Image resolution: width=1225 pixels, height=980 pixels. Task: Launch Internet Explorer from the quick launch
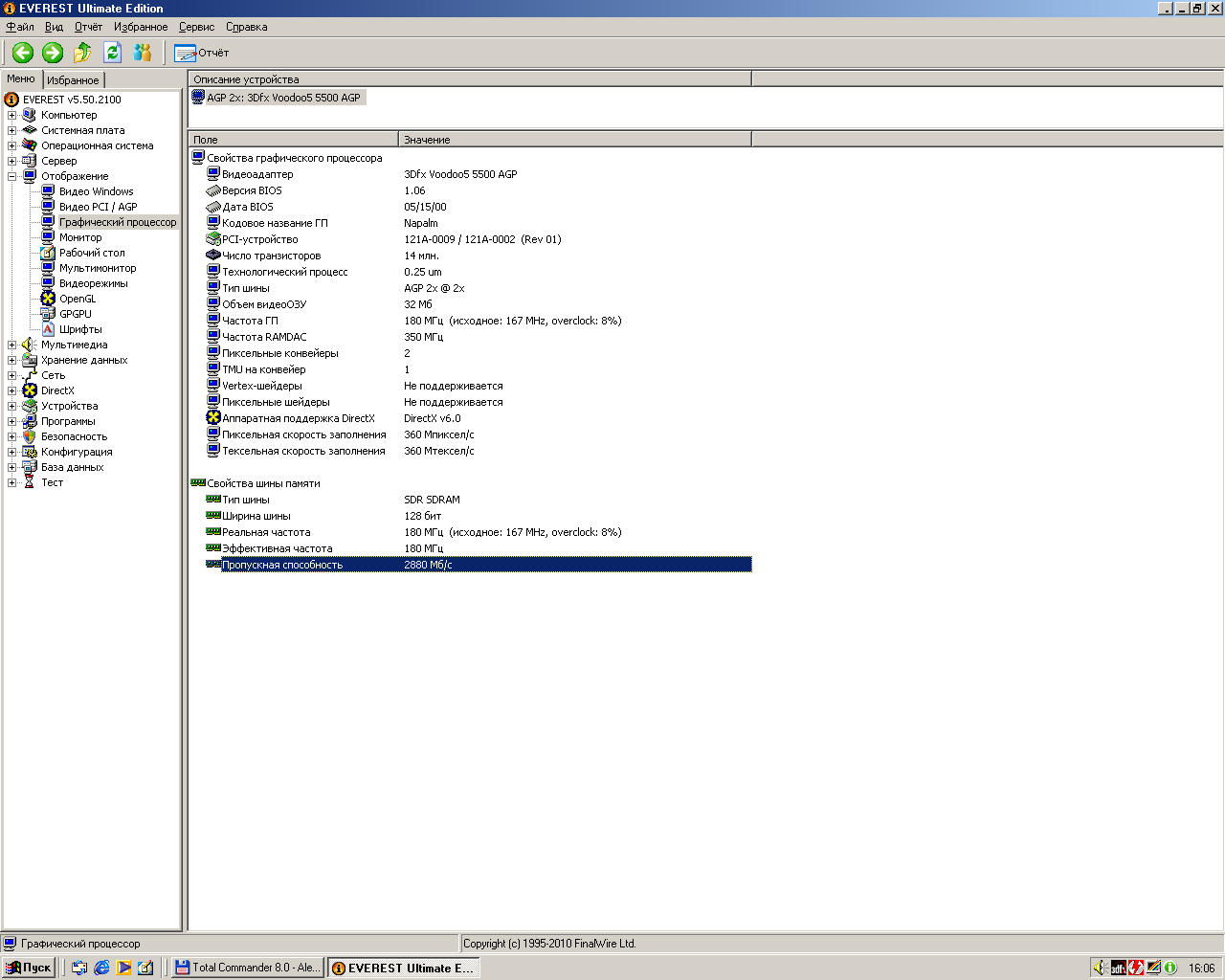click(x=101, y=968)
